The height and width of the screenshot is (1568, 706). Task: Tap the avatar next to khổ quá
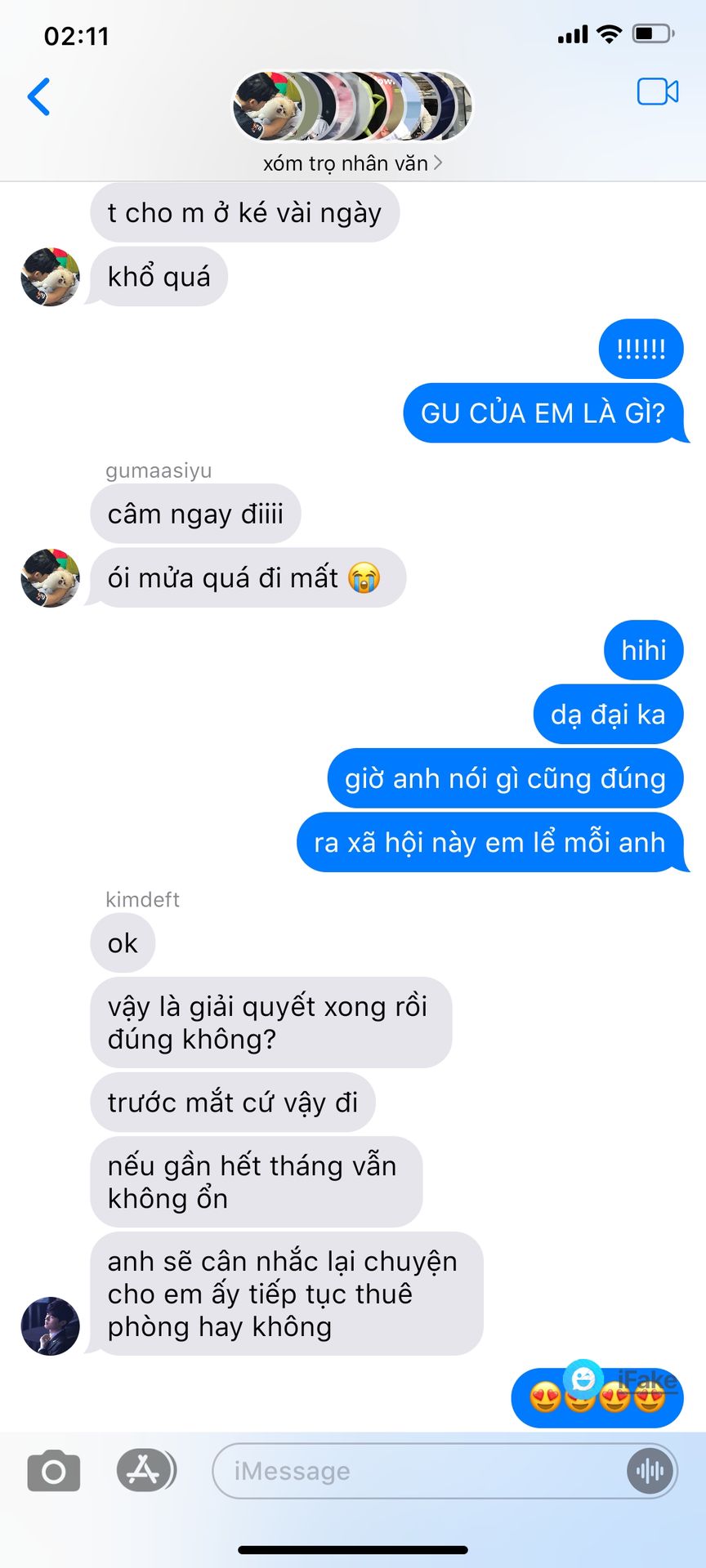click(x=51, y=277)
